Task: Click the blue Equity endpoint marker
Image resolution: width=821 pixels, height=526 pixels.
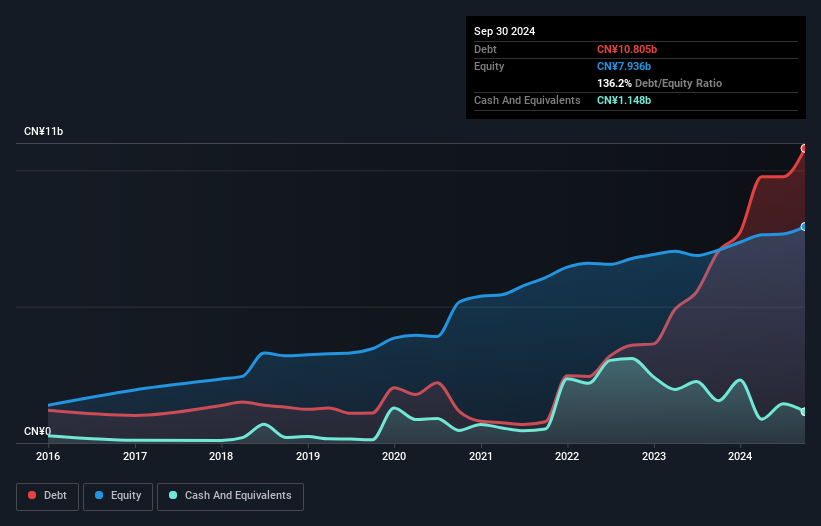Action: click(804, 227)
